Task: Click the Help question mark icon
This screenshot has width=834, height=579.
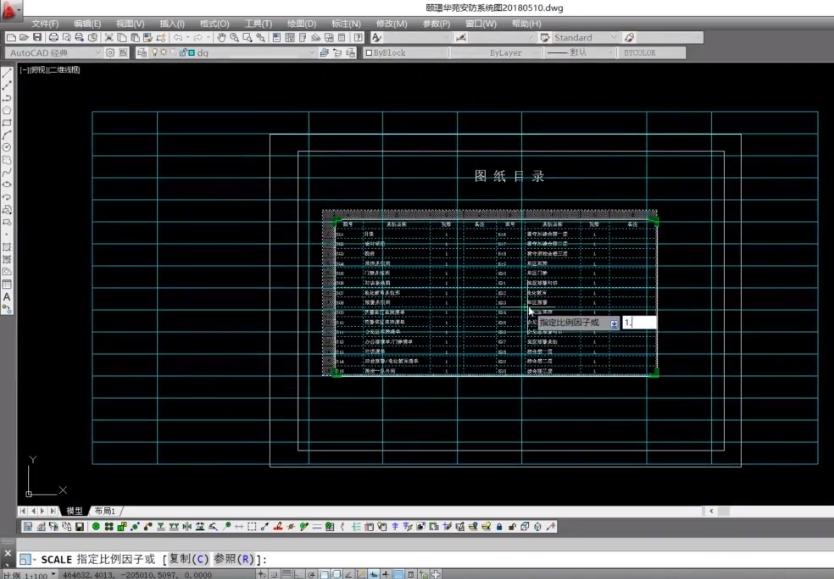Action: (x=358, y=37)
